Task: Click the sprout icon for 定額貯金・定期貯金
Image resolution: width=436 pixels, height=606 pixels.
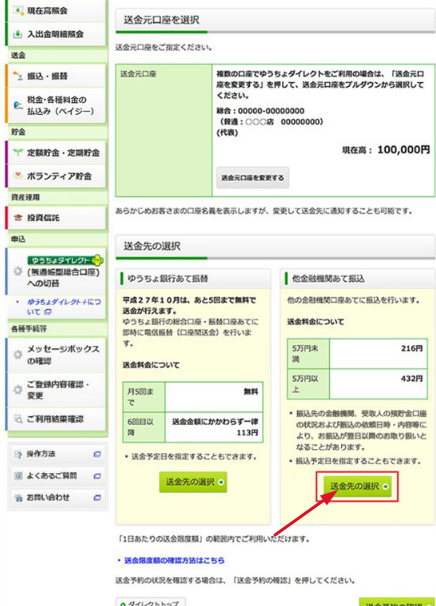Action: (18, 153)
